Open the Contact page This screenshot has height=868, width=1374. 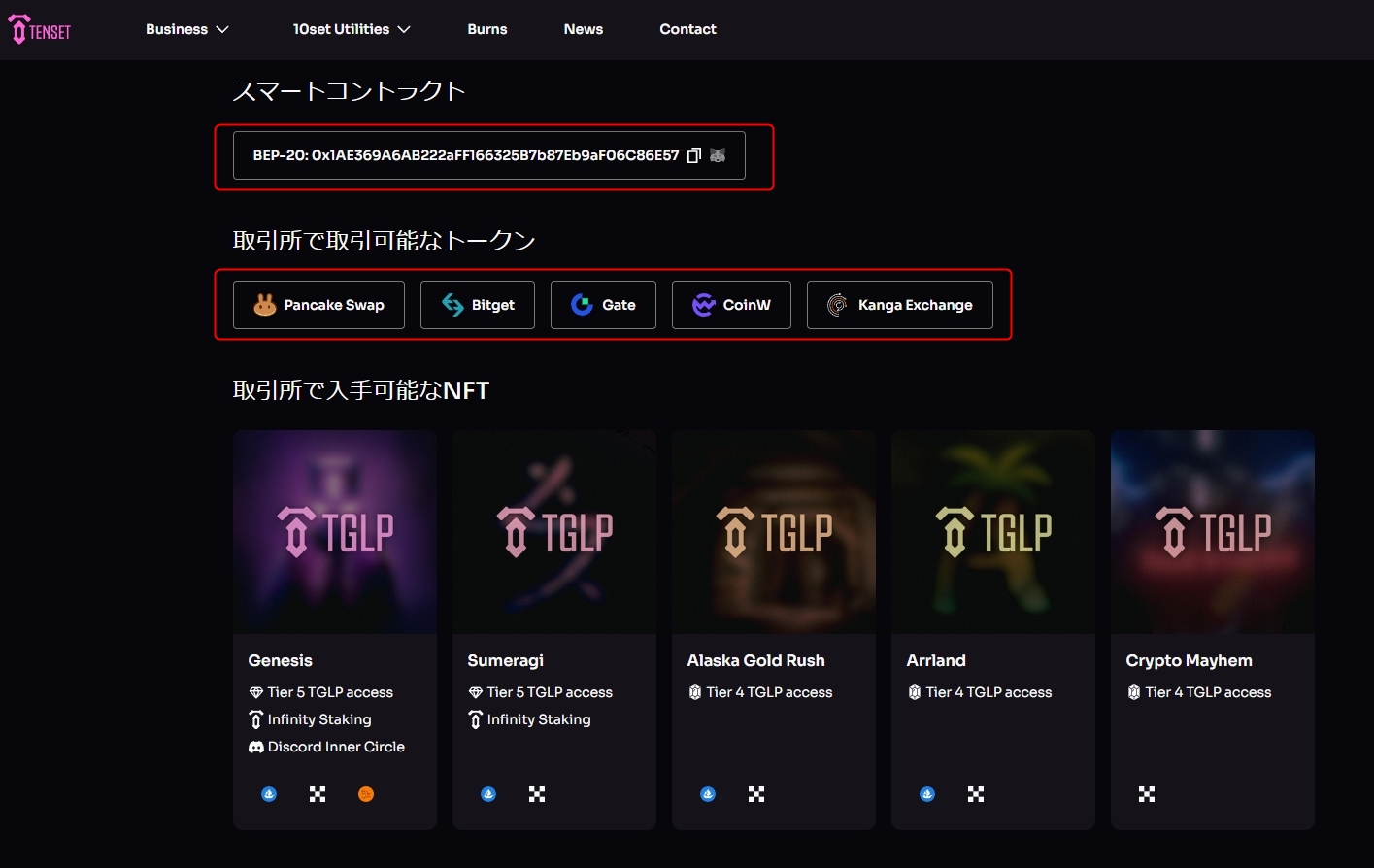[x=687, y=29]
